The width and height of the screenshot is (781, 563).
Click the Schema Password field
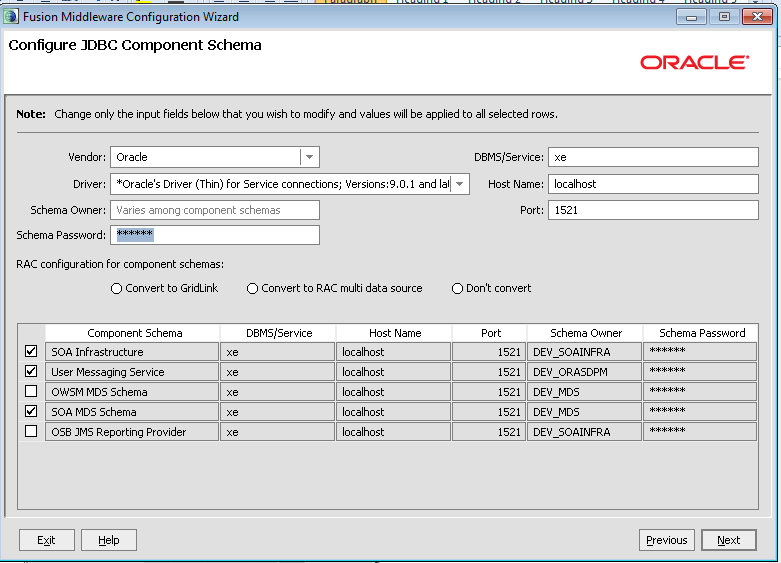tap(214, 235)
